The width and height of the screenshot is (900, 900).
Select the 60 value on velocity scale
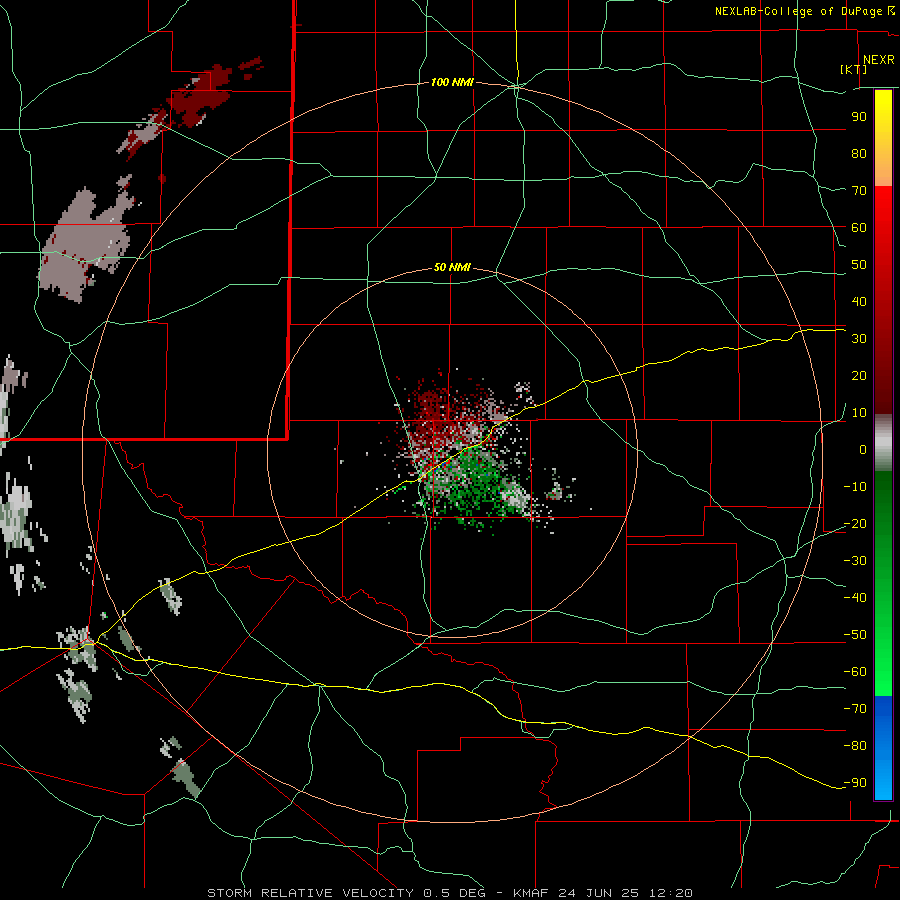tap(859, 227)
